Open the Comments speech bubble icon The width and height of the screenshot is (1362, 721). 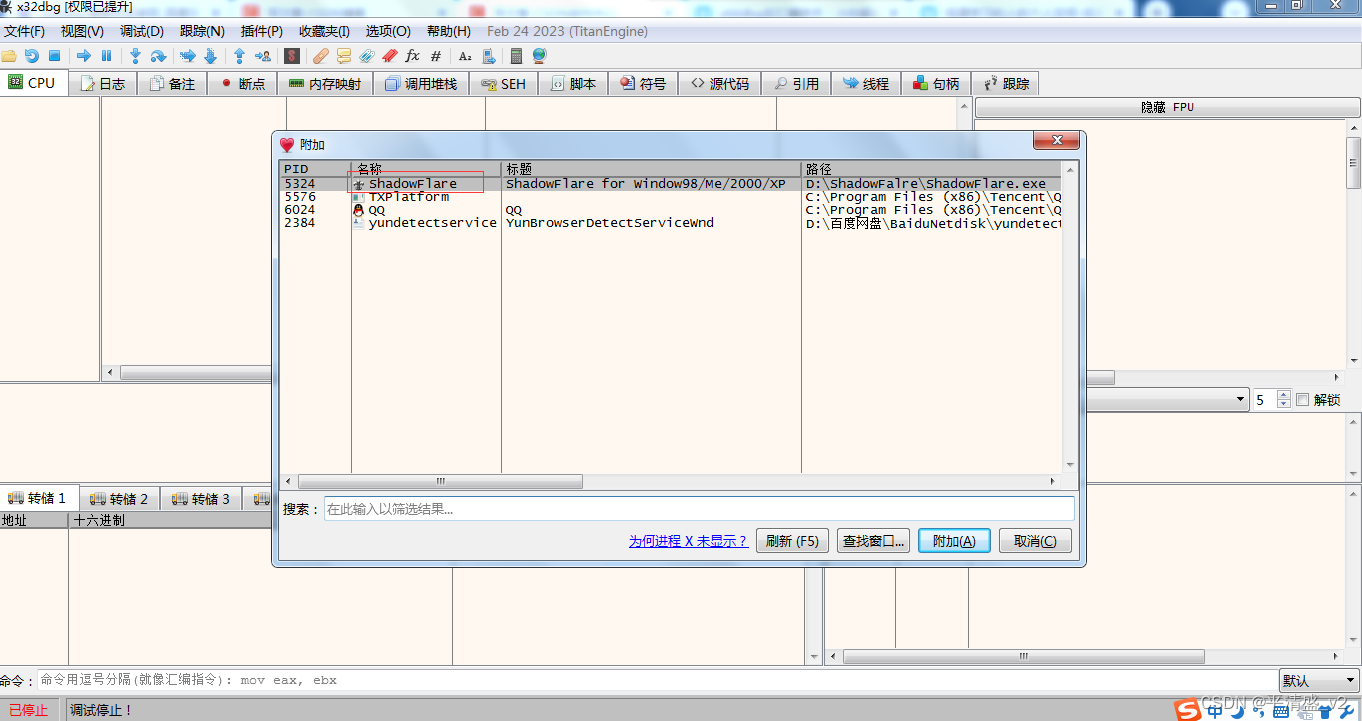344,56
